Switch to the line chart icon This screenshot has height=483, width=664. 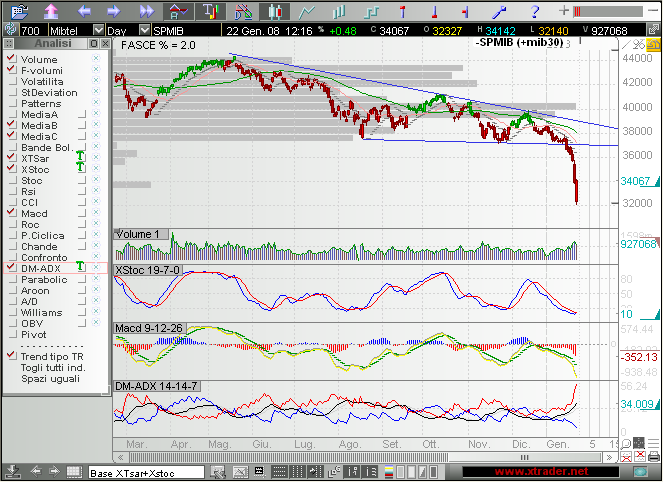306,10
